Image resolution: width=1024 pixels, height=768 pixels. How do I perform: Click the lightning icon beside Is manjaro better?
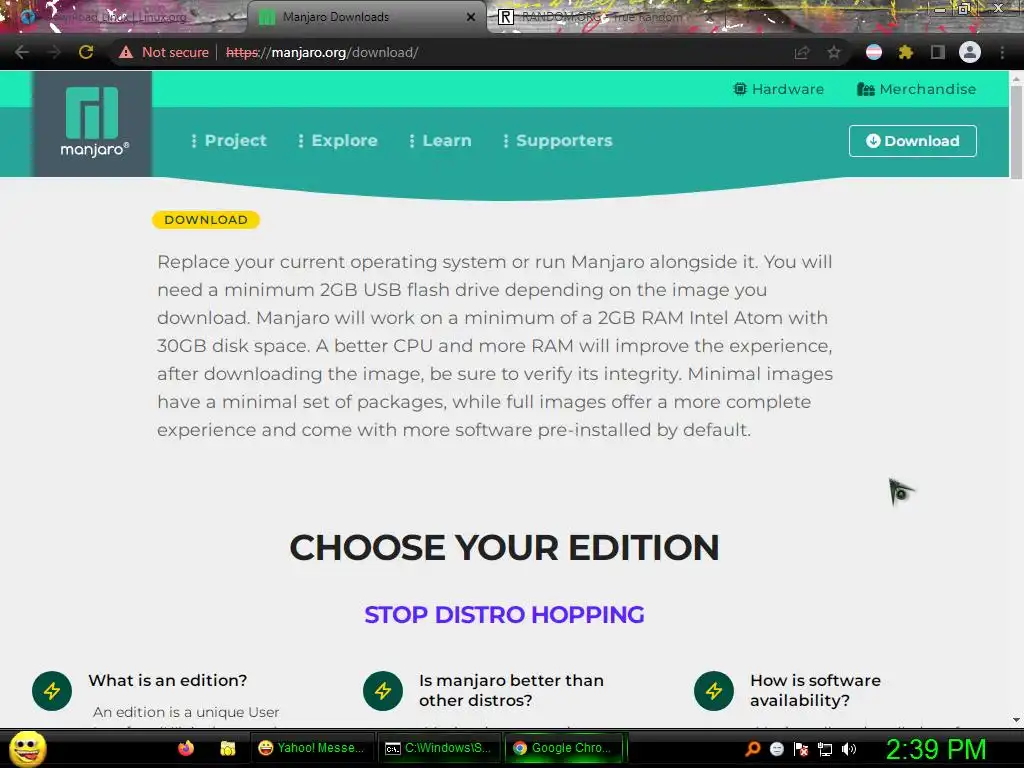tap(383, 691)
